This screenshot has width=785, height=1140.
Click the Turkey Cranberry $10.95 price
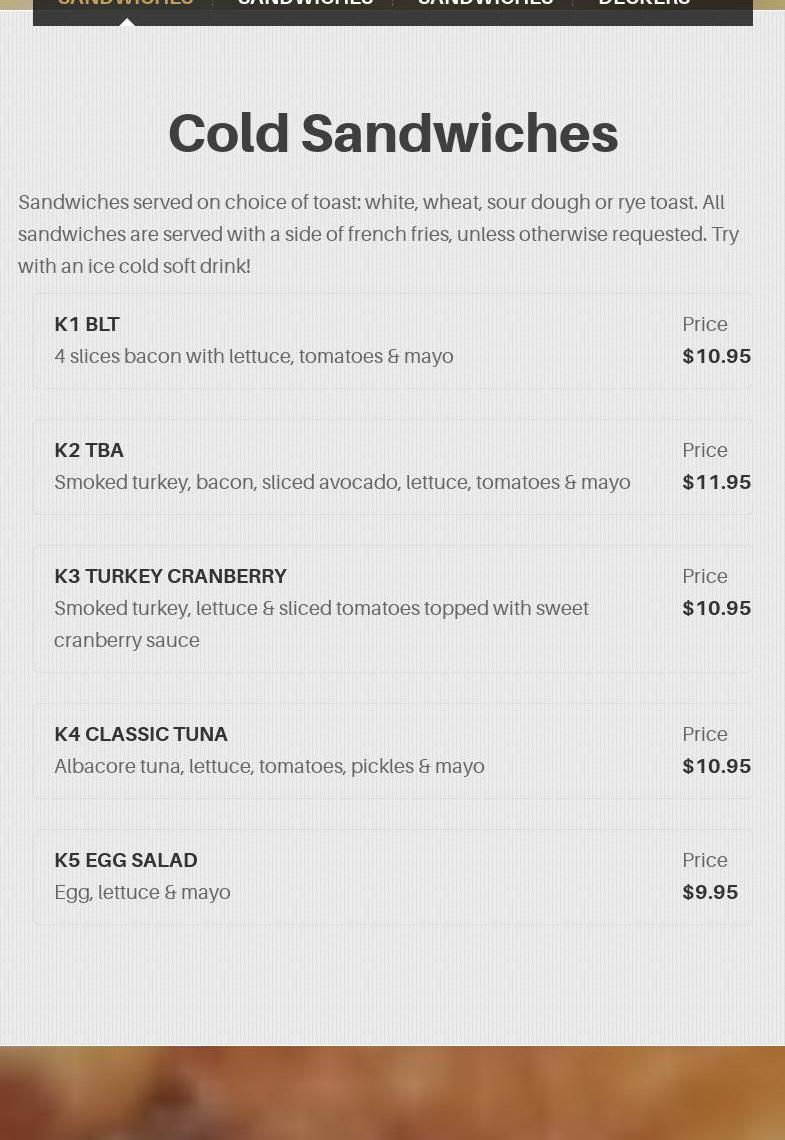point(716,609)
